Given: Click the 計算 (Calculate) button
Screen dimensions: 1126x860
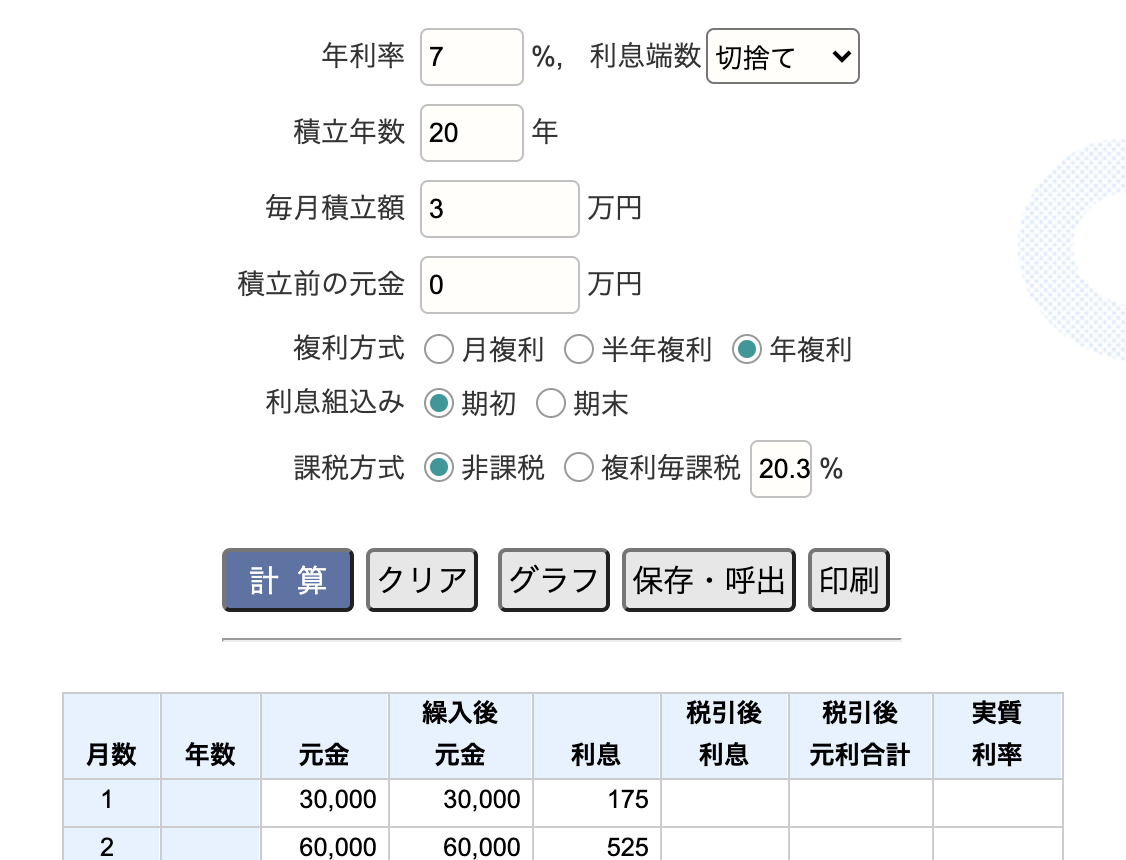Looking at the screenshot, I should (287, 580).
